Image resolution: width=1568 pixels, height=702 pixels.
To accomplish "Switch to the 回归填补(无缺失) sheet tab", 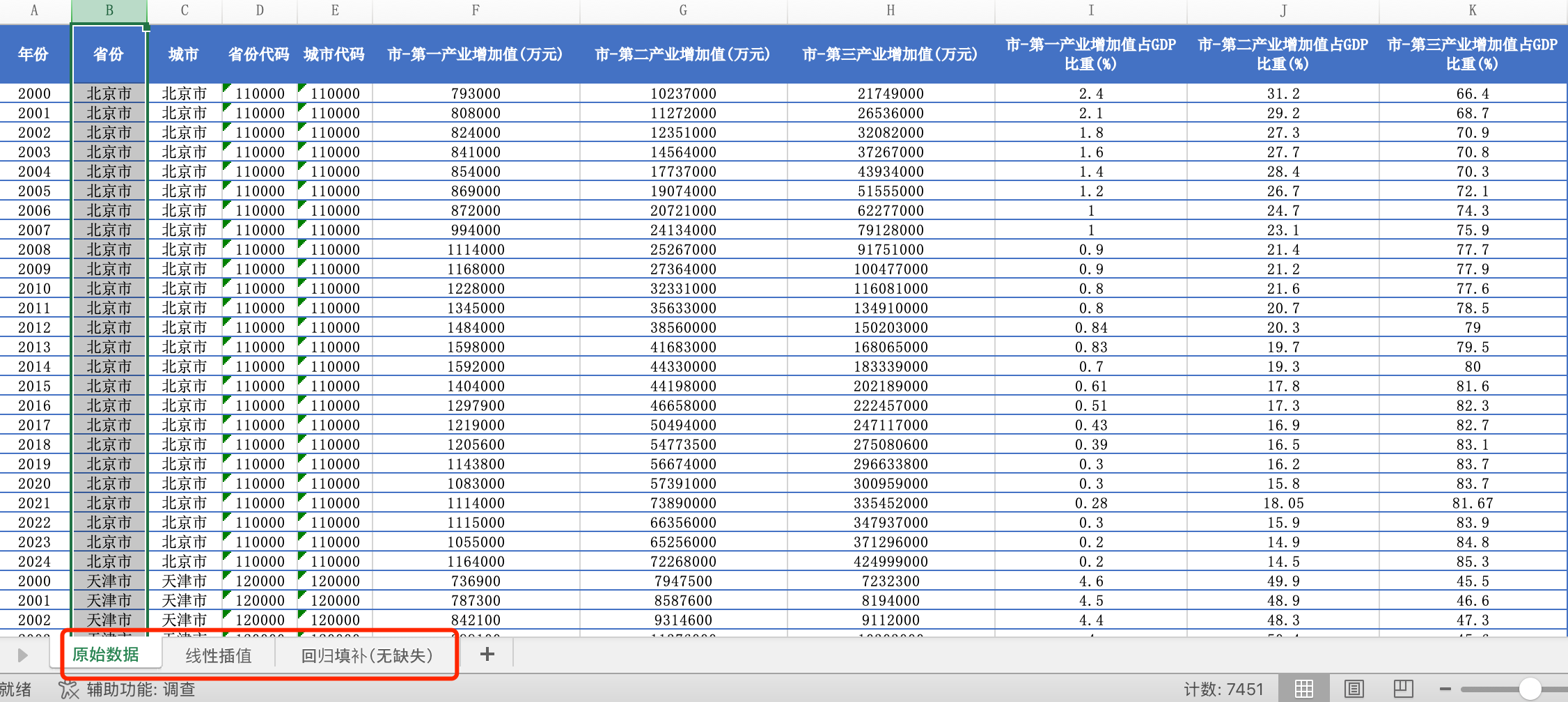I will click(367, 655).
